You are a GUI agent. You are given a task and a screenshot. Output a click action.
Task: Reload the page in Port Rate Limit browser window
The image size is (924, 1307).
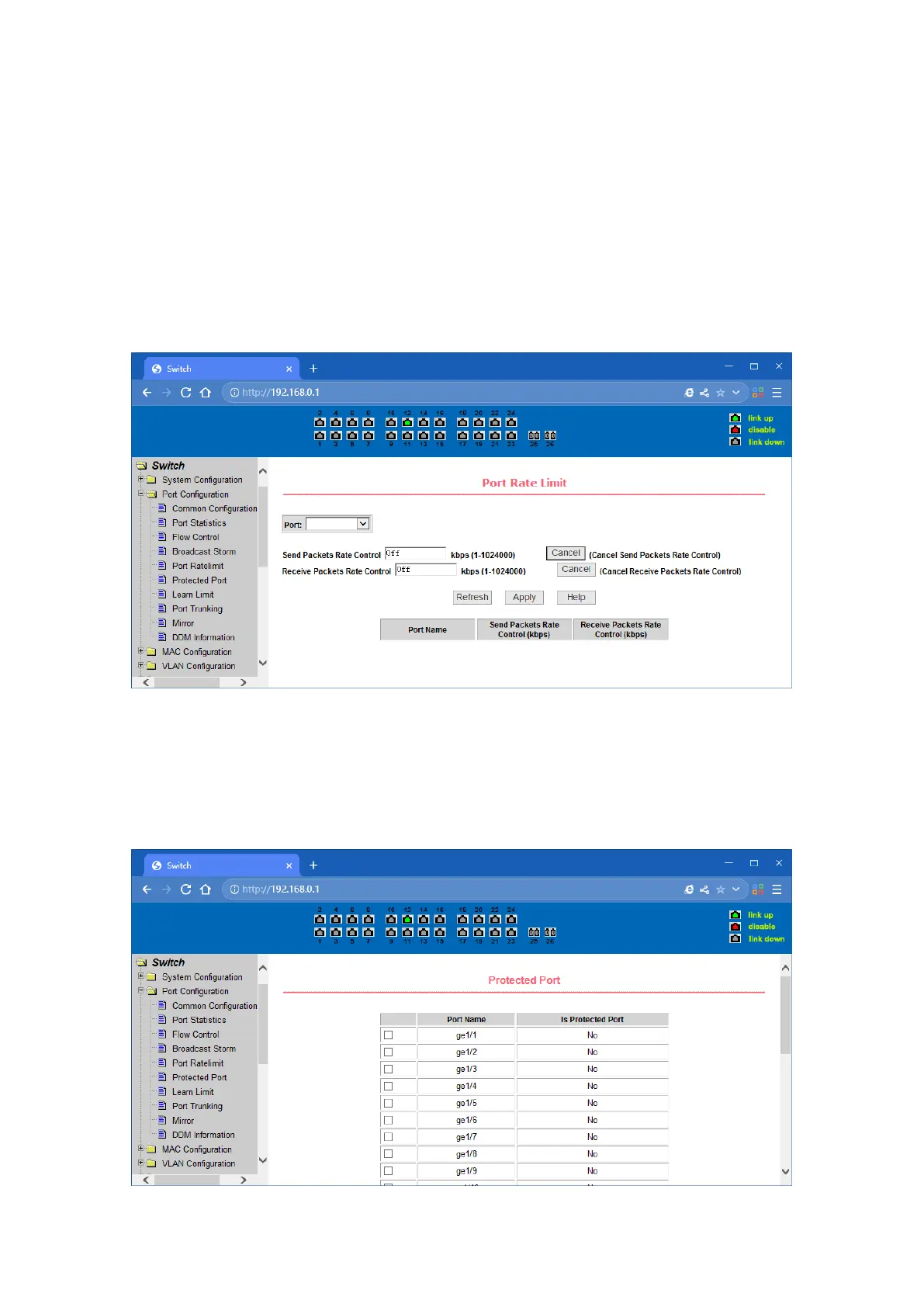click(185, 393)
